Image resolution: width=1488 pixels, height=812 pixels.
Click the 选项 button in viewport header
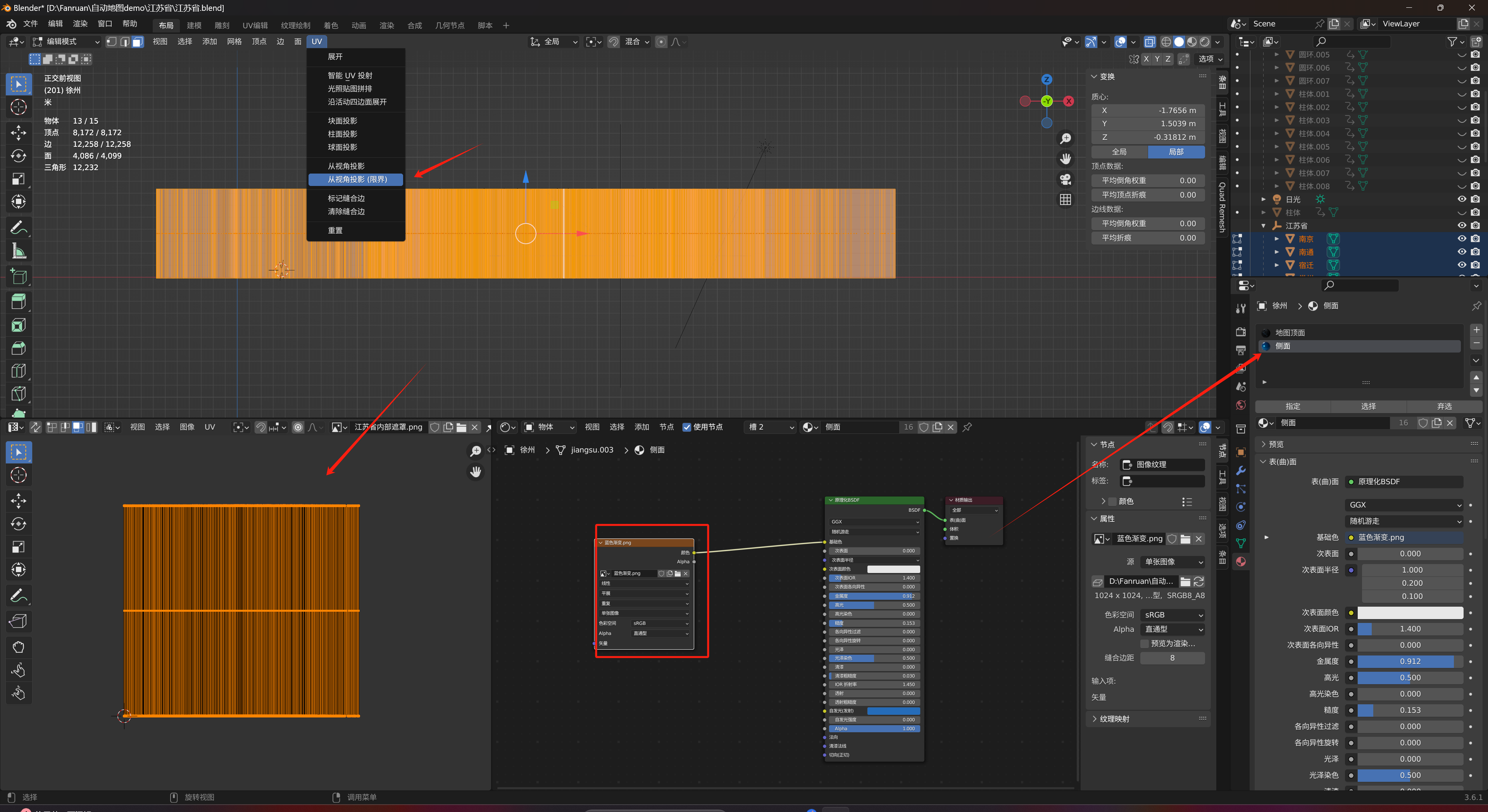coord(1211,59)
